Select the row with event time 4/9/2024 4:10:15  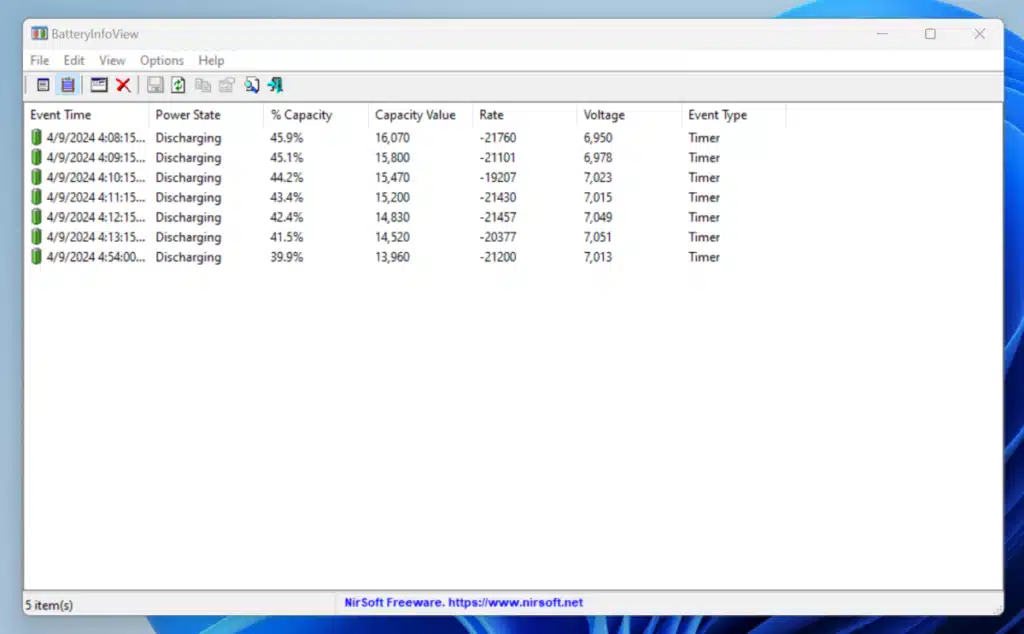click(x=406, y=178)
